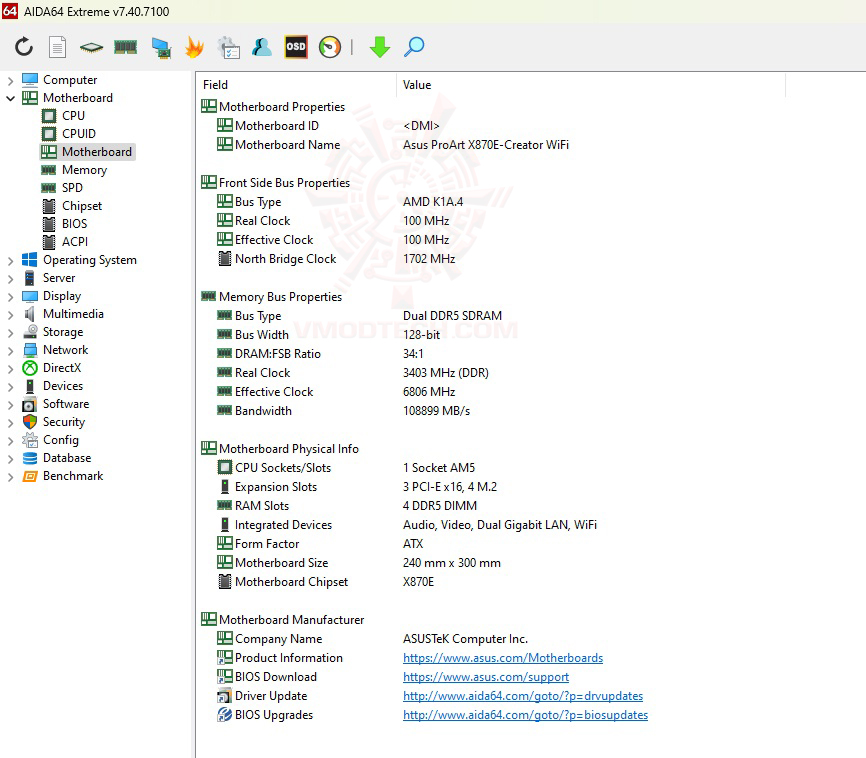Viewport: 866px width, 758px height.
Task: Click the Benchmark orange icon
Action: click(30, 476)
